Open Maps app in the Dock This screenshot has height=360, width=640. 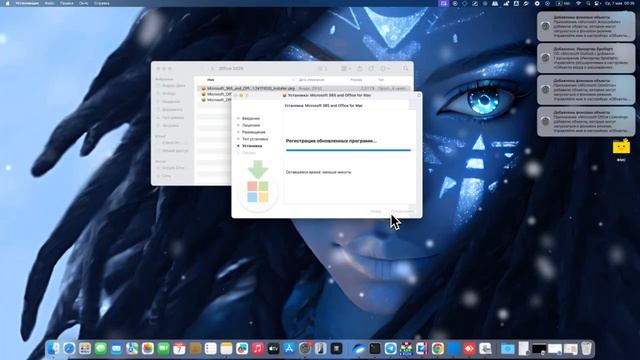132,349
